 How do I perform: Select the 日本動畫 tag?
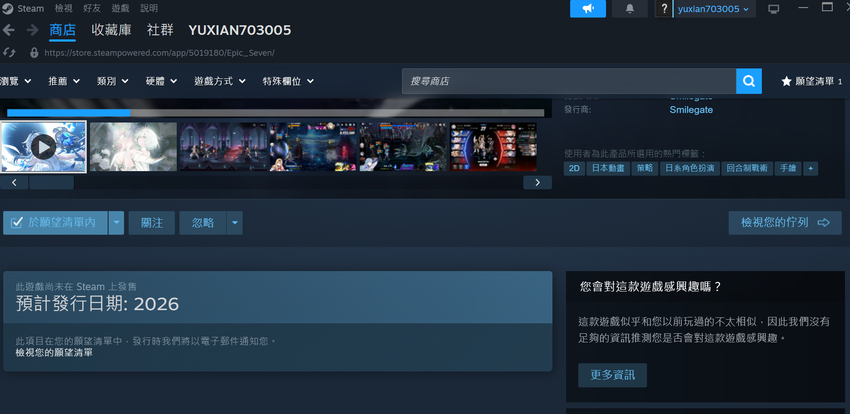pyautogui.click(x=608, y=169)
